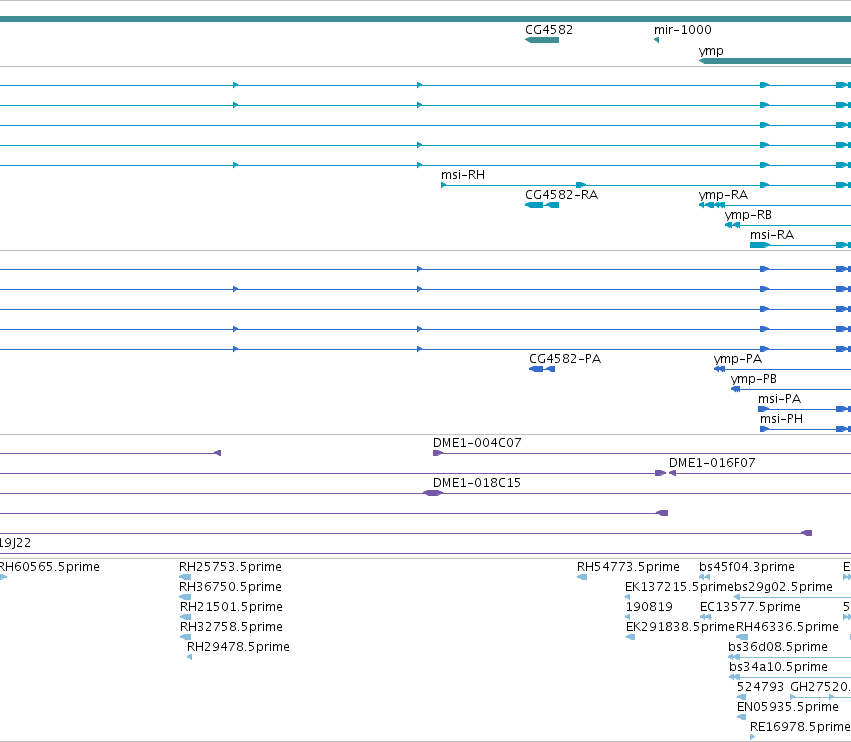Select the EK137215.5prime EST label
Image resolution: width=851 pixels, height=742 pixels.
pos(679,587)
